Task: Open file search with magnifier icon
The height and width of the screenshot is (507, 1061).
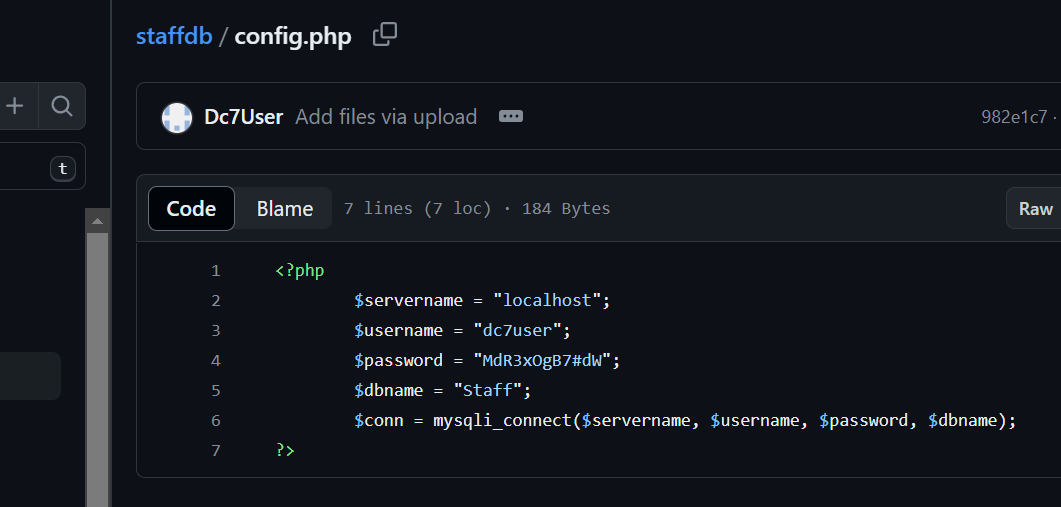Action: pos(62,106)
